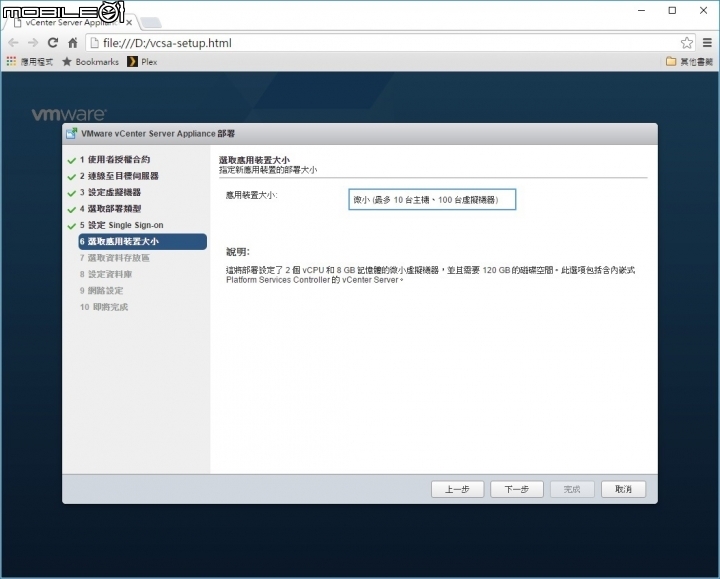This screenshot has height=579, width=720.
Task: Click the 說明: description heading
Action: 237,252
